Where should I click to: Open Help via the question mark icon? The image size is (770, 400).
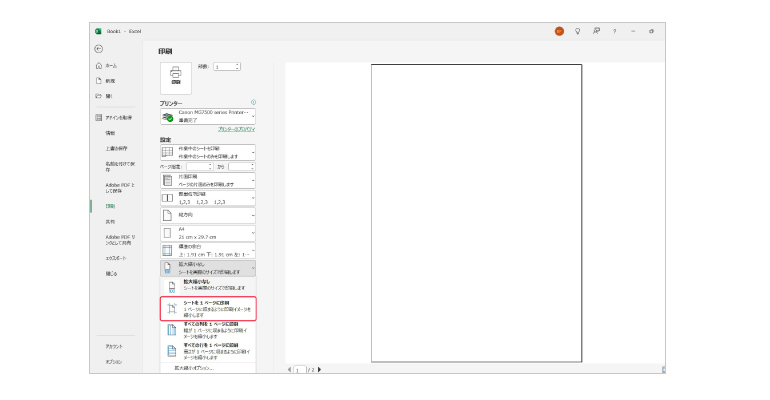(614, 31)
